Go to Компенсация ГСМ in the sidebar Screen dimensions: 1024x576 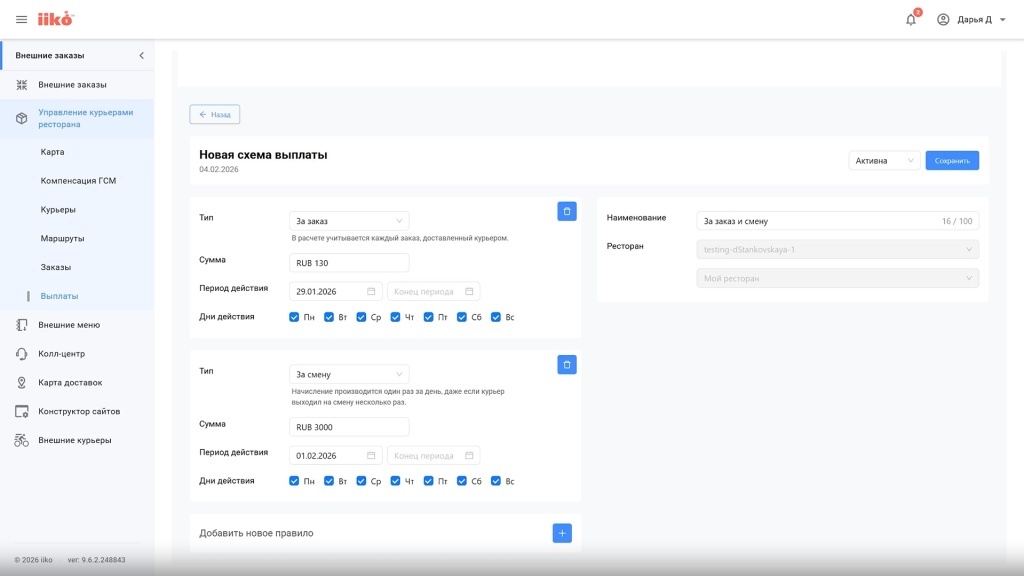tap(78, 181)
